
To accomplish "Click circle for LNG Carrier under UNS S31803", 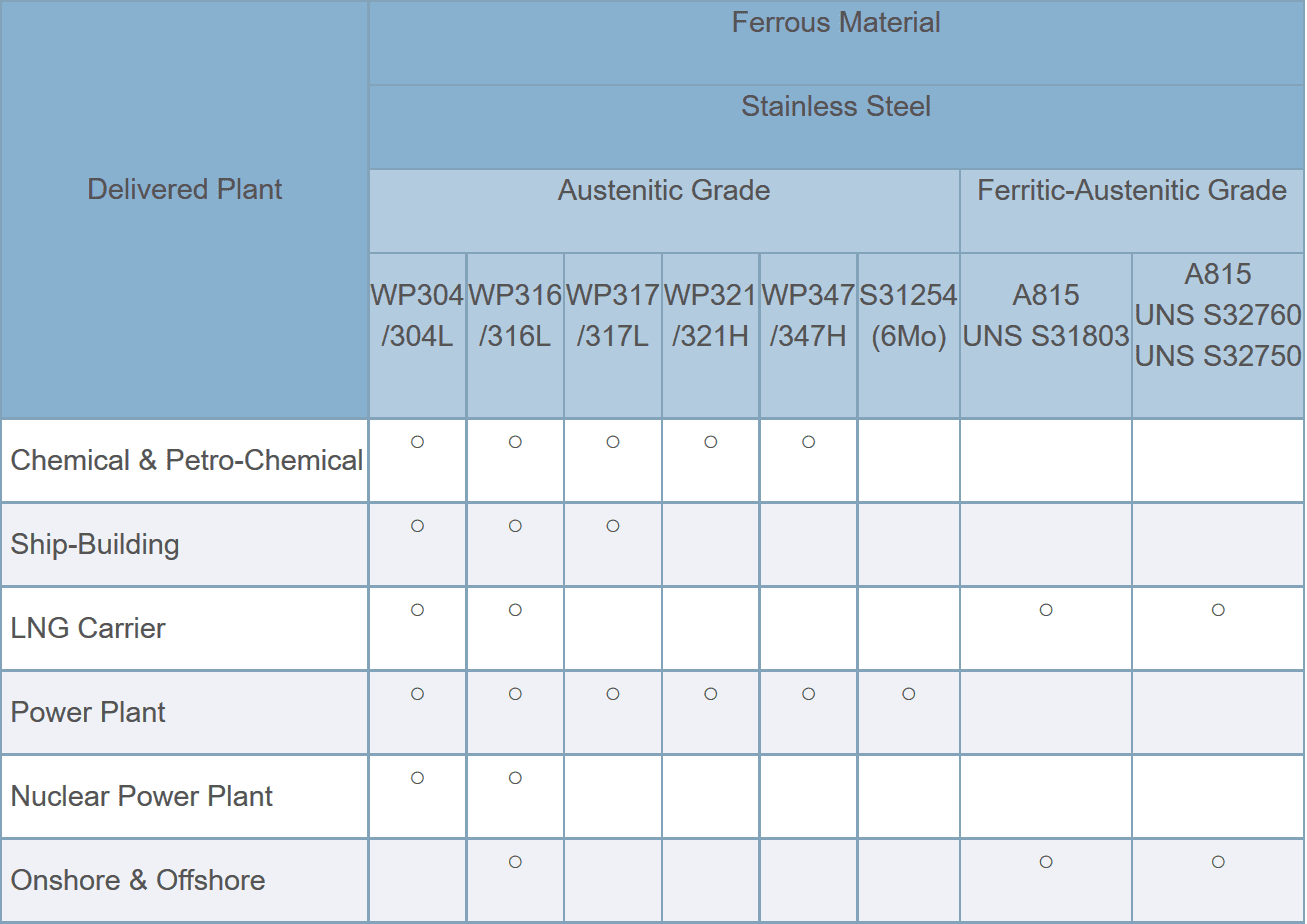I will point(1046,610).
